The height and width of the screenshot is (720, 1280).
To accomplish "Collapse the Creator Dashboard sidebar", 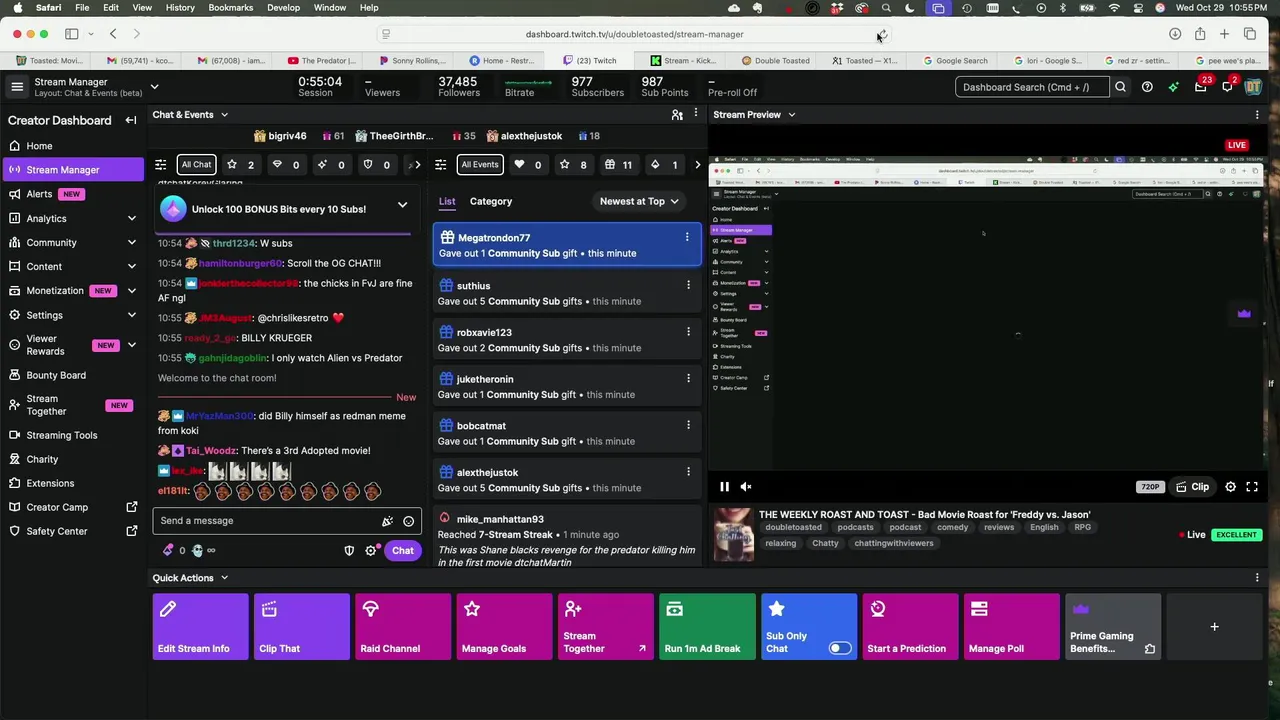I will pos(131,120).
